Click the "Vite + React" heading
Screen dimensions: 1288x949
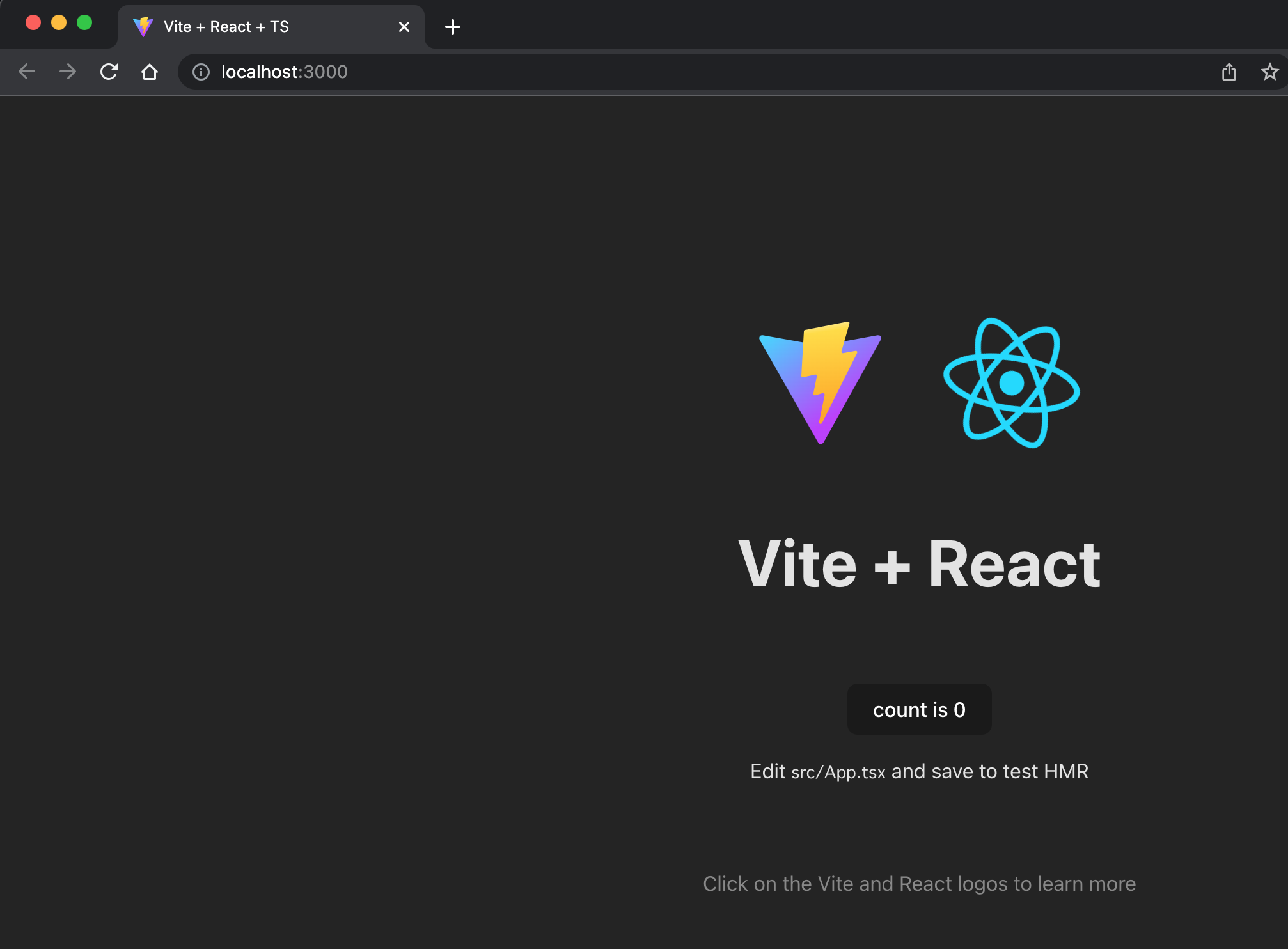click(x=919, y=564)
